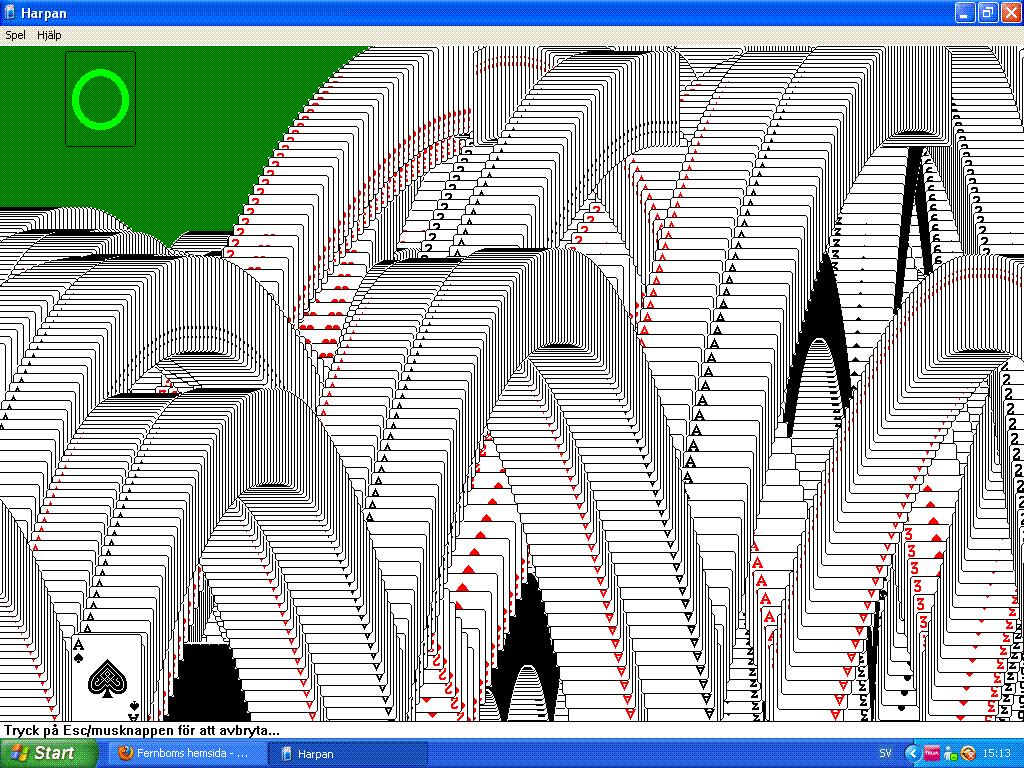1024x768 pixels.
Task: Click the orange globe tray icon
Action: 968,753
